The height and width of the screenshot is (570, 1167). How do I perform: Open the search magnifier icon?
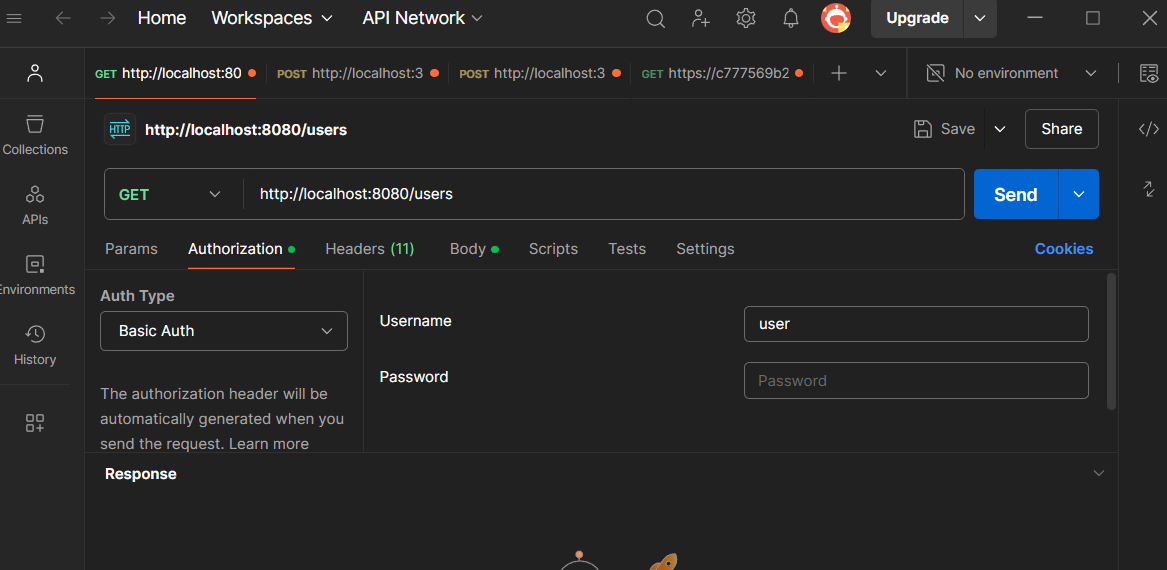click(655, 19)
